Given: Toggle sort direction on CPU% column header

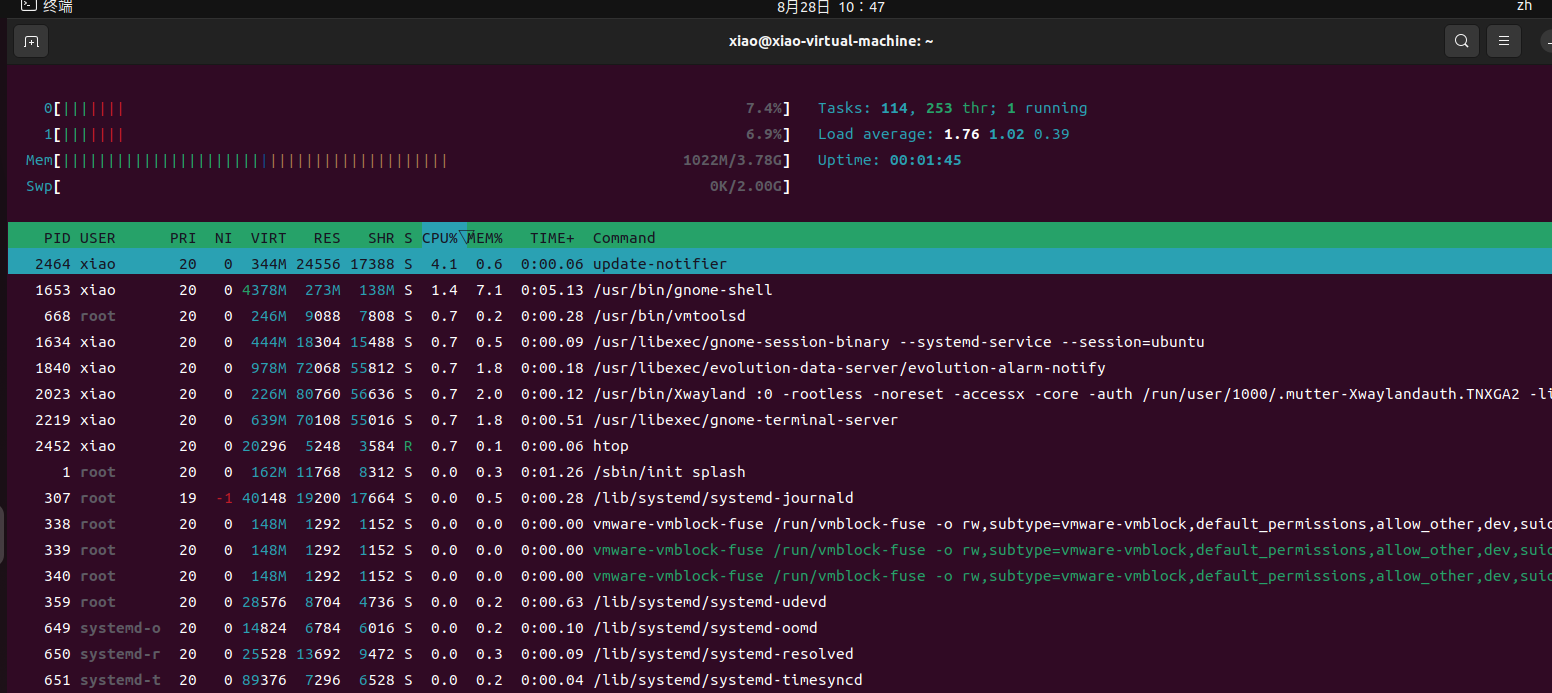Looking at the screenshot, I should (440, 238).
